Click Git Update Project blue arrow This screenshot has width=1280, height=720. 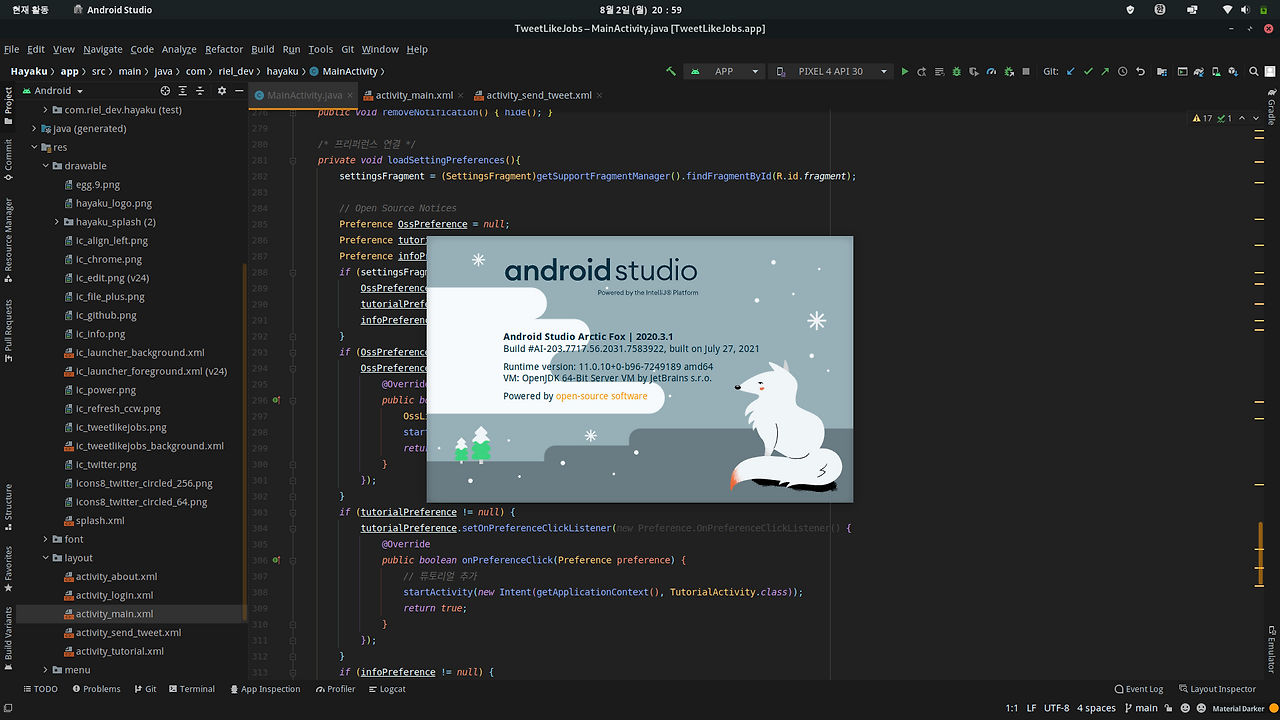click(x=1070, y=71)
